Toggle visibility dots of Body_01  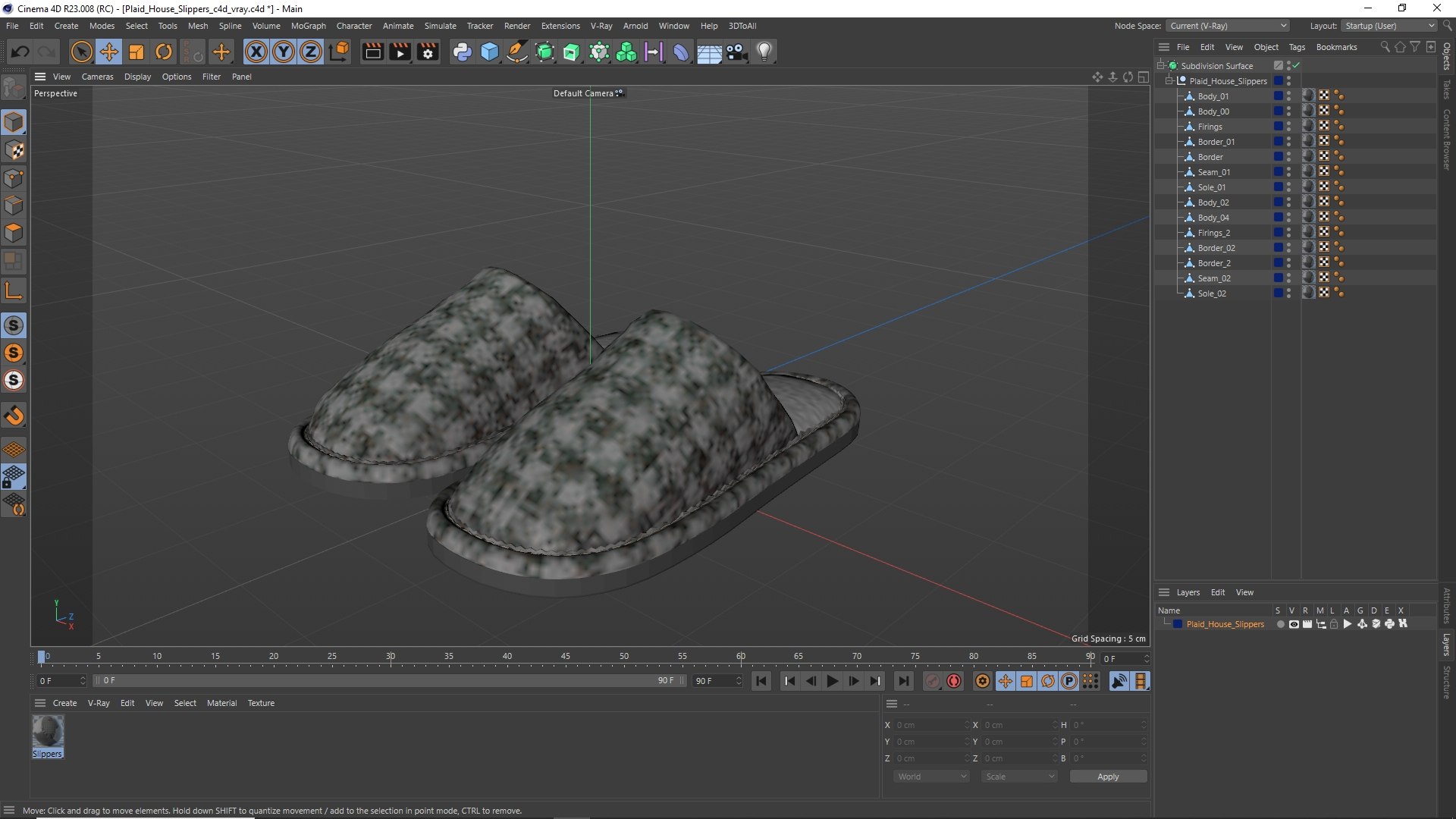pos(1288,96)
